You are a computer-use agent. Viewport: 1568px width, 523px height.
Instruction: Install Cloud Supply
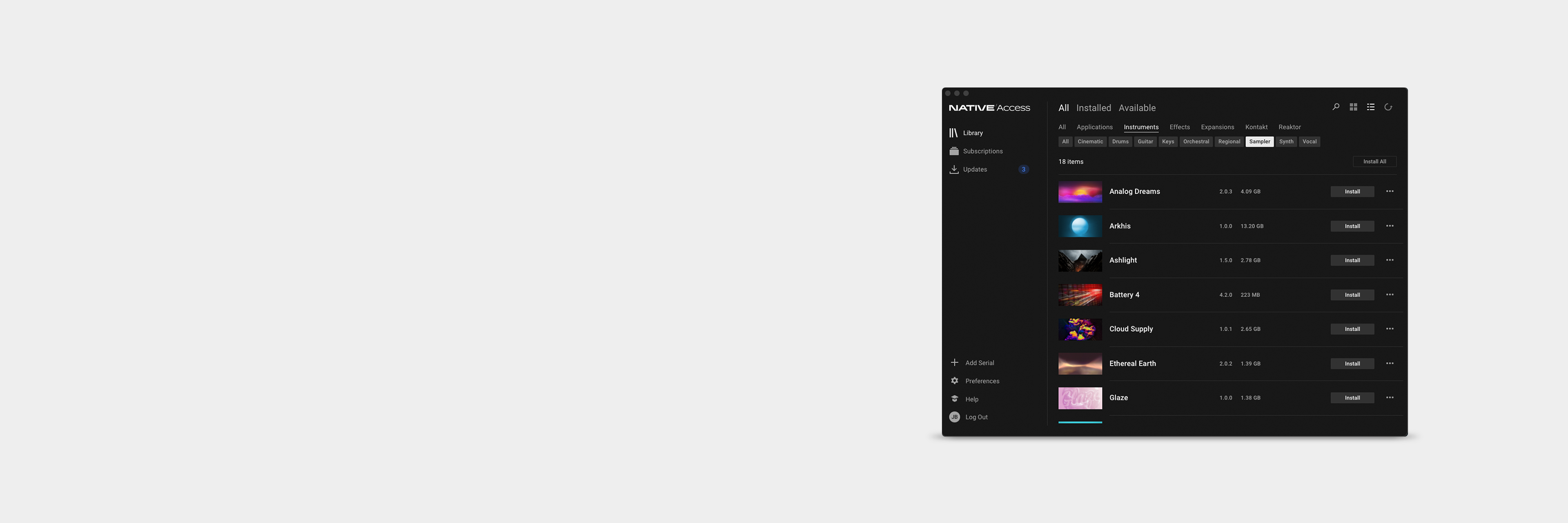(1352, 329)
